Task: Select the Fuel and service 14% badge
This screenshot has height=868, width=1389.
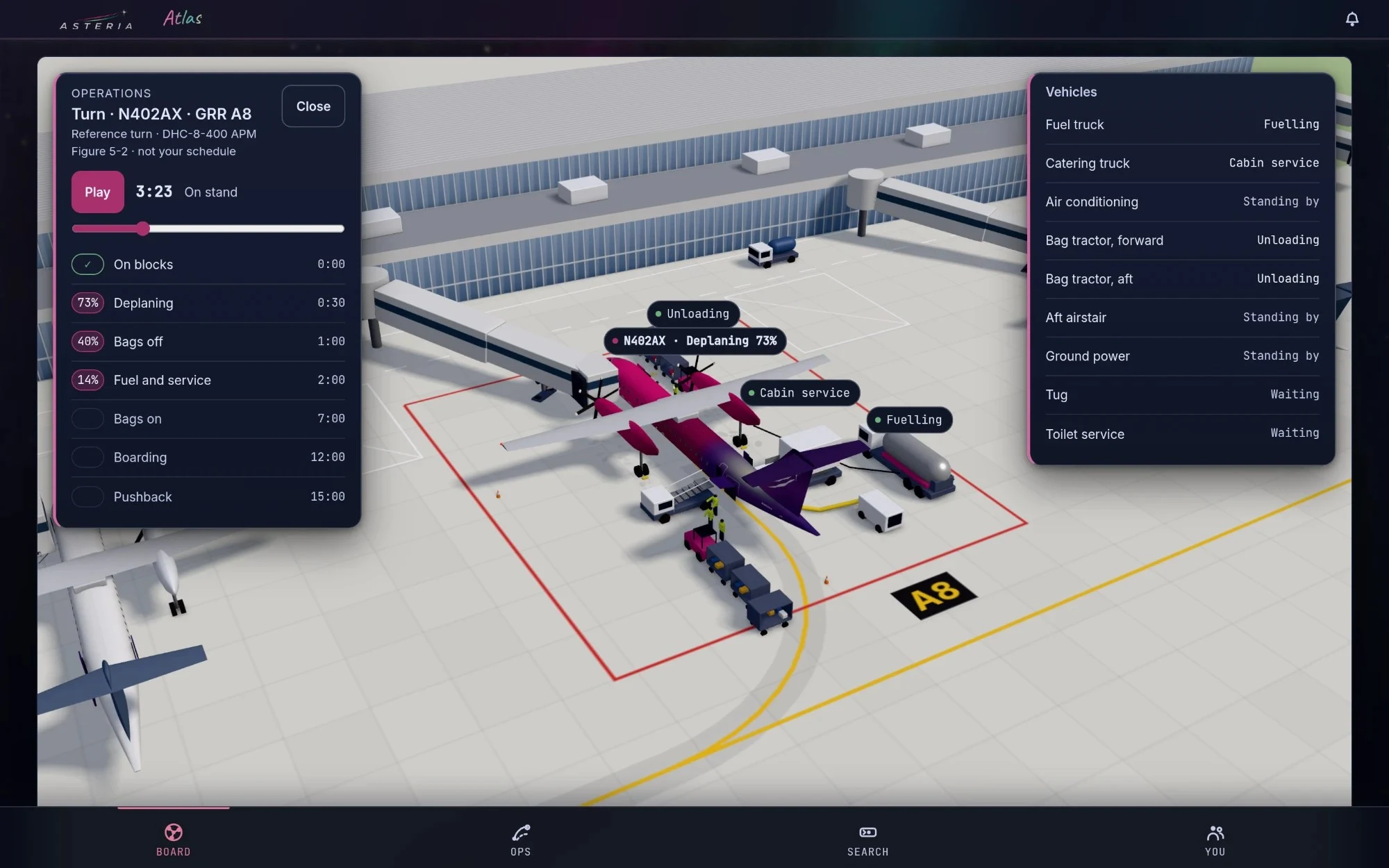Action: 88,380
